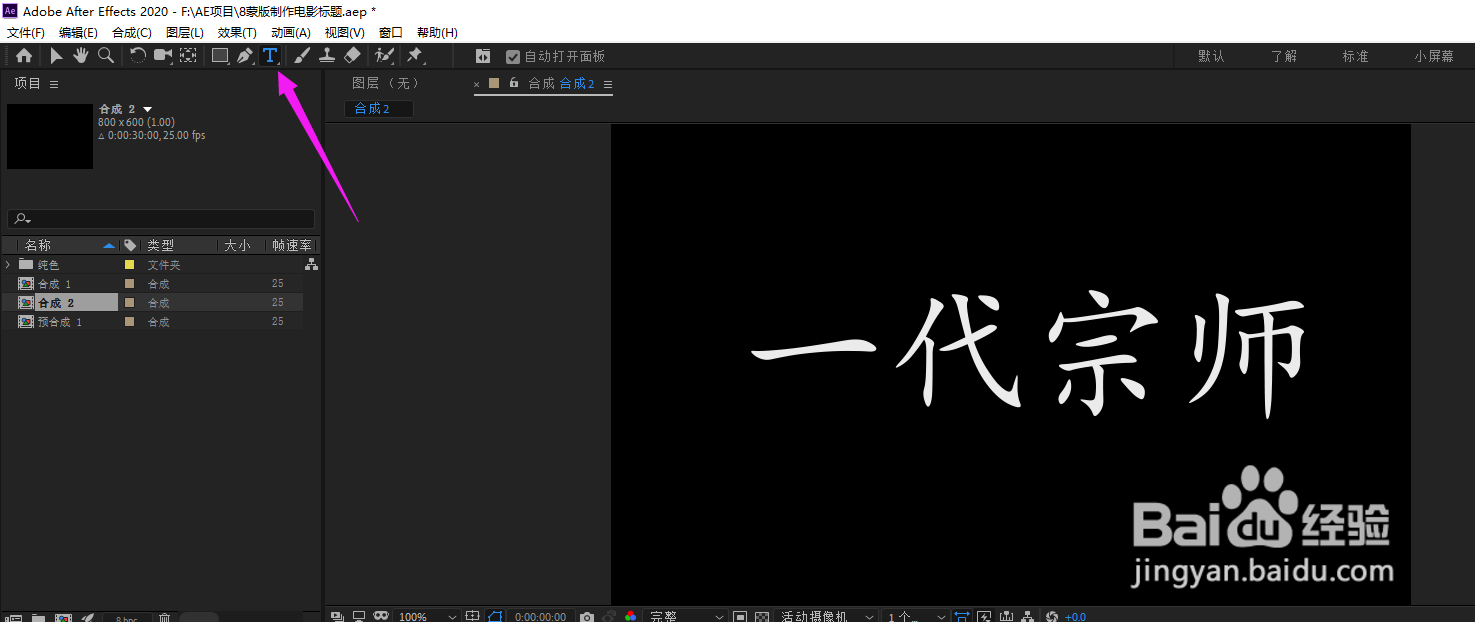Select the Eraser tool
Image resolution: width=1475 pixels, height=622 pixels.
click(x=352, y=56)
